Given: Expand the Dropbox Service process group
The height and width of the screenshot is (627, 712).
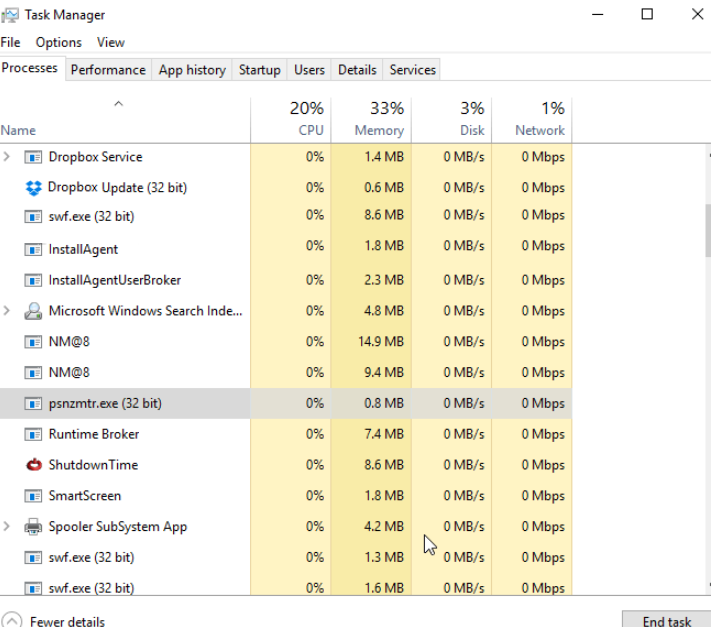Looking at the screenshot, I should coord(8,157).
